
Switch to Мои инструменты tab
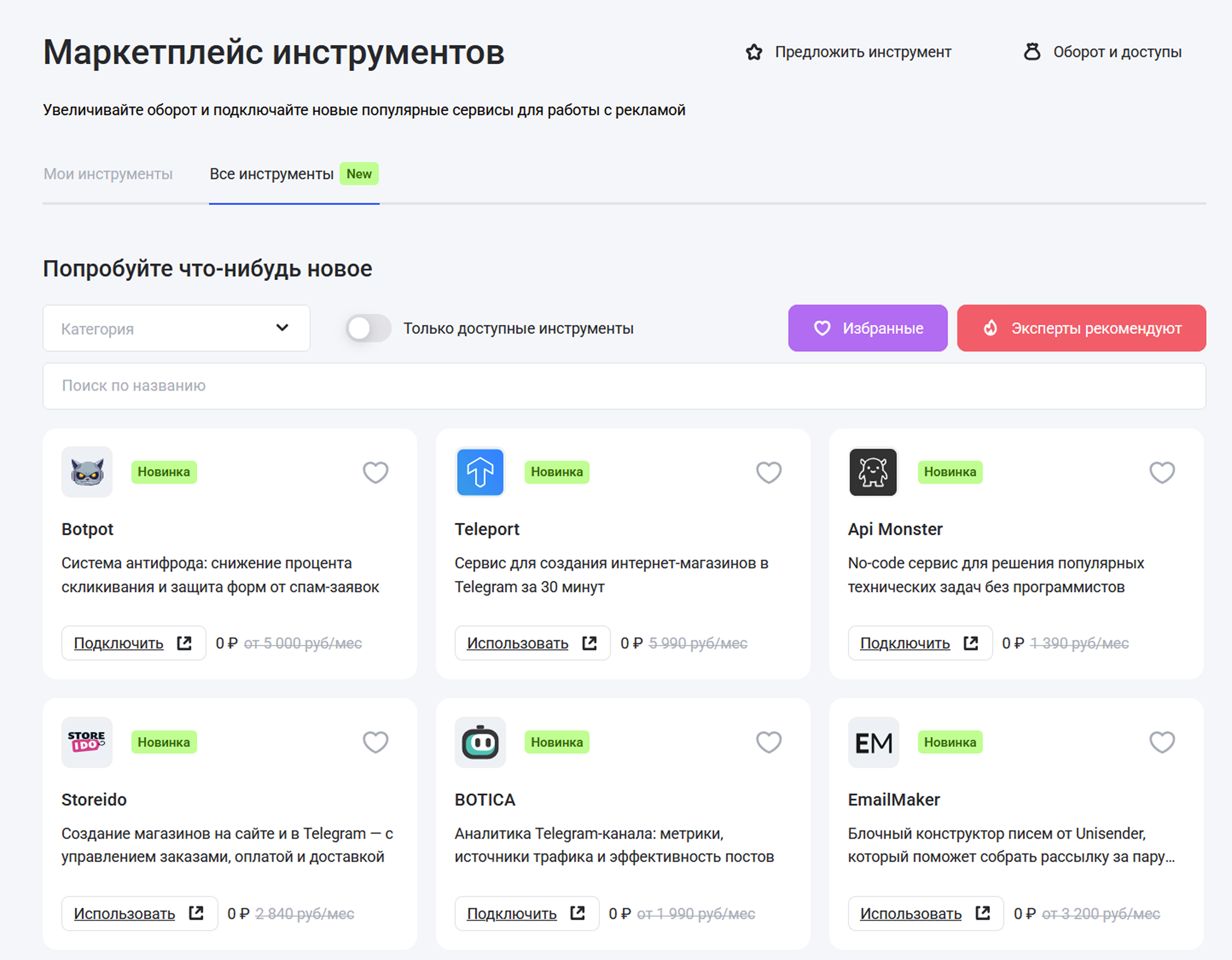click(108, 174)
